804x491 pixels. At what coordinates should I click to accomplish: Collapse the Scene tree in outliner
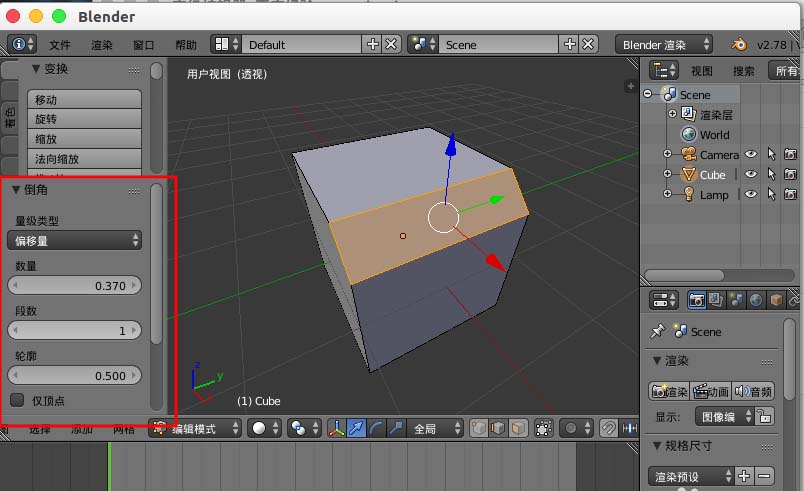(x=648, y=94)
